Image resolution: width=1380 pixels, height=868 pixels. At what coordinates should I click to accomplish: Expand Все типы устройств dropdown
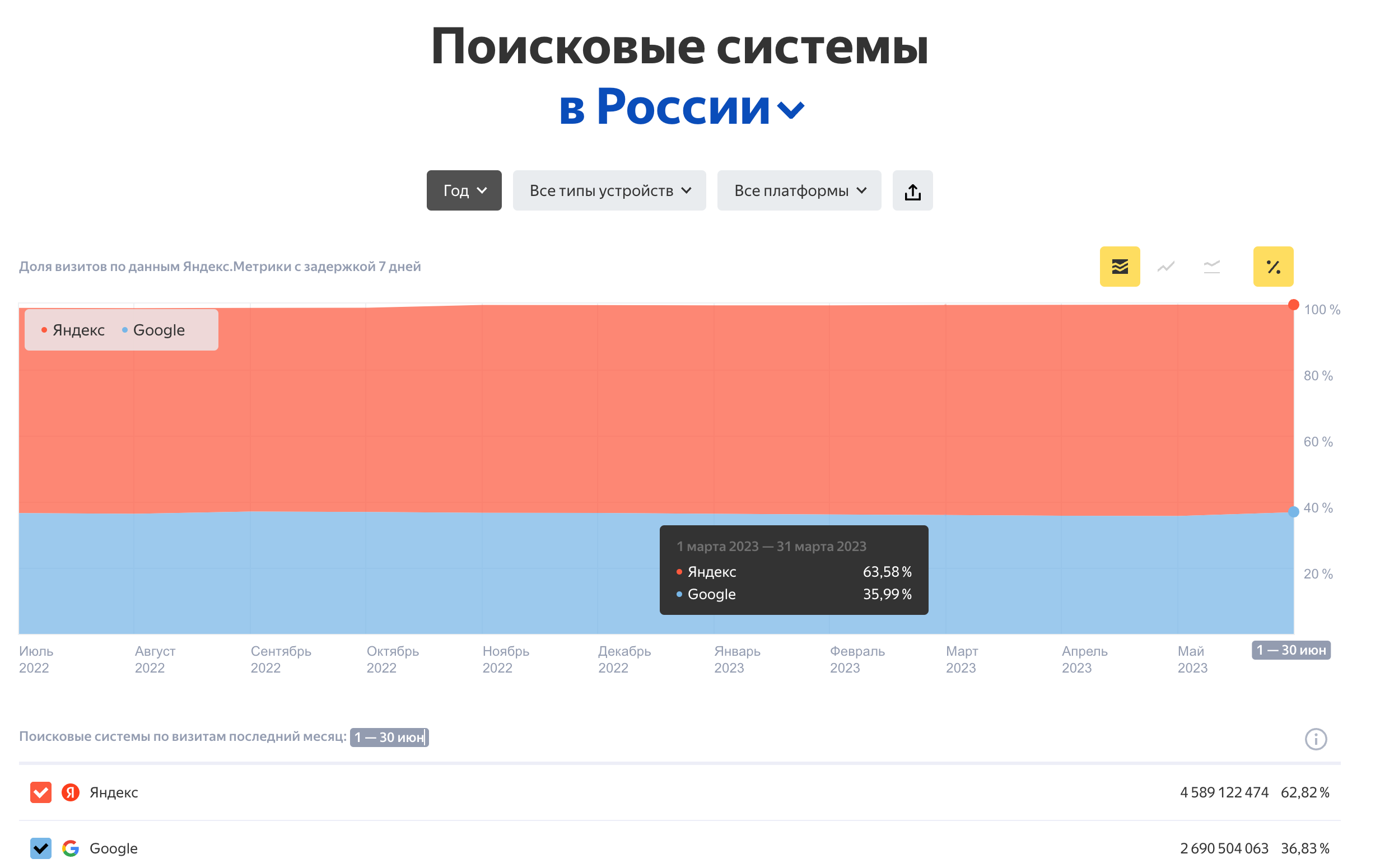coord(609,191)
